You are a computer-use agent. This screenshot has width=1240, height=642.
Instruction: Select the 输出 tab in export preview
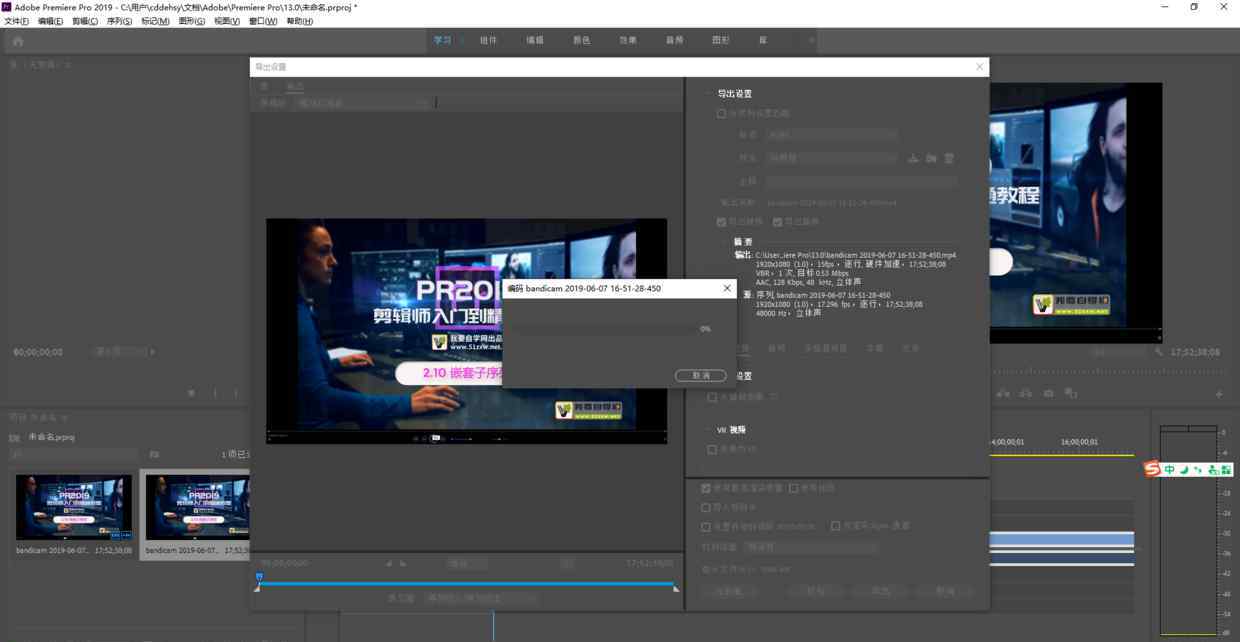[295, 87]
